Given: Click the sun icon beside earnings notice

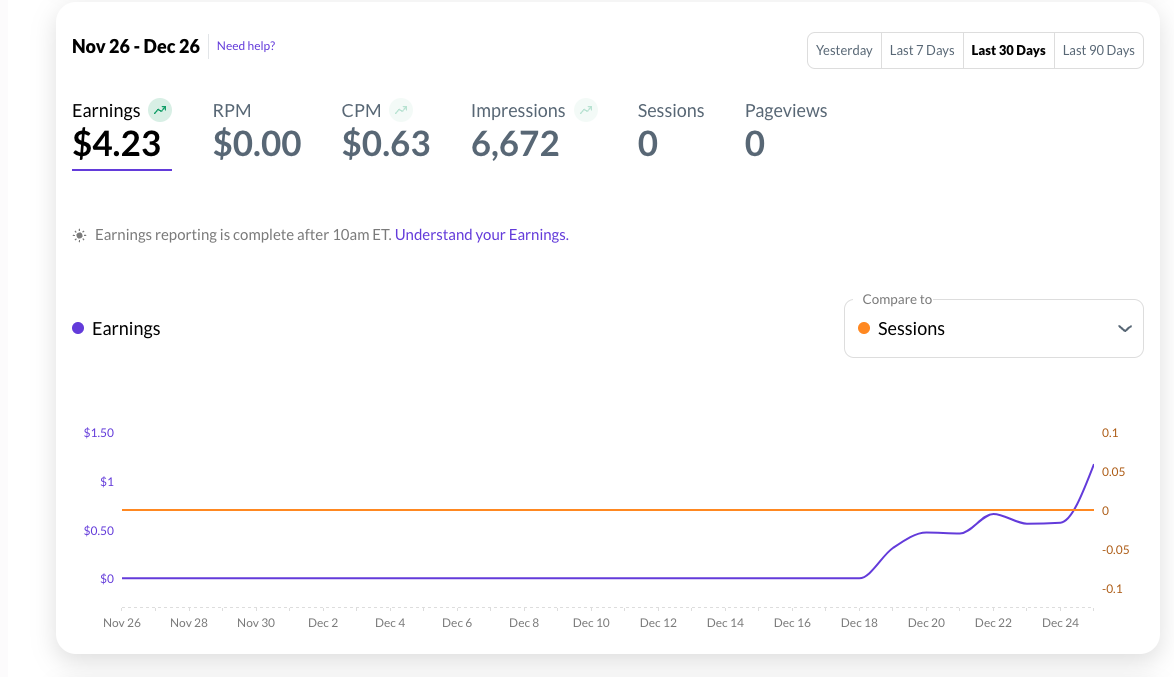Looking at the screenshot, I should click(x=80, y=236).
